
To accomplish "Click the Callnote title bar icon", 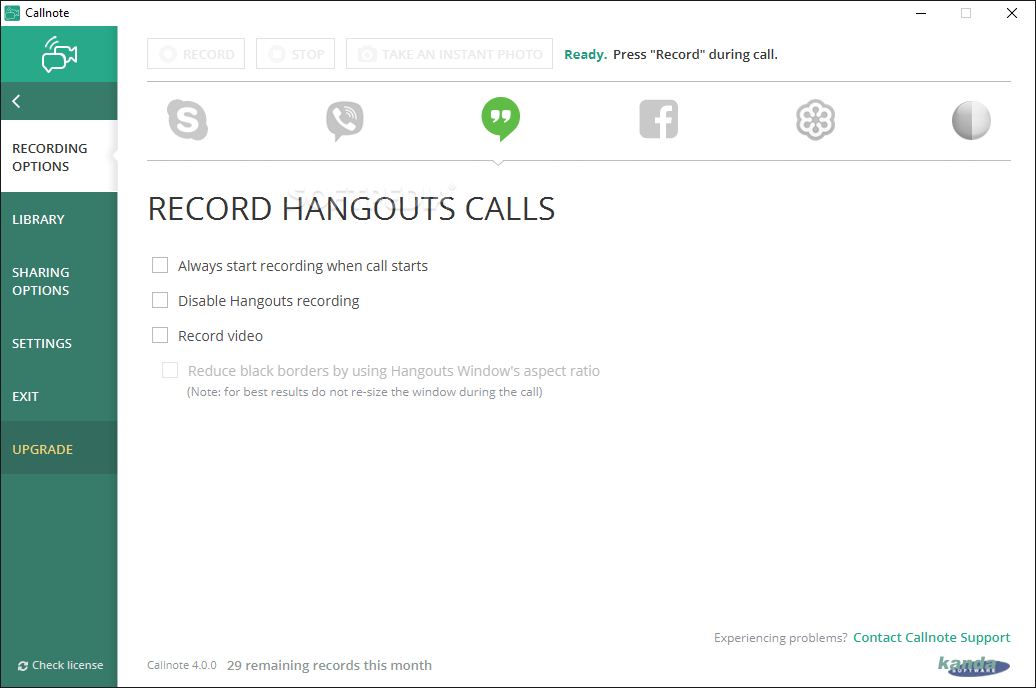I will pos(12,13).
